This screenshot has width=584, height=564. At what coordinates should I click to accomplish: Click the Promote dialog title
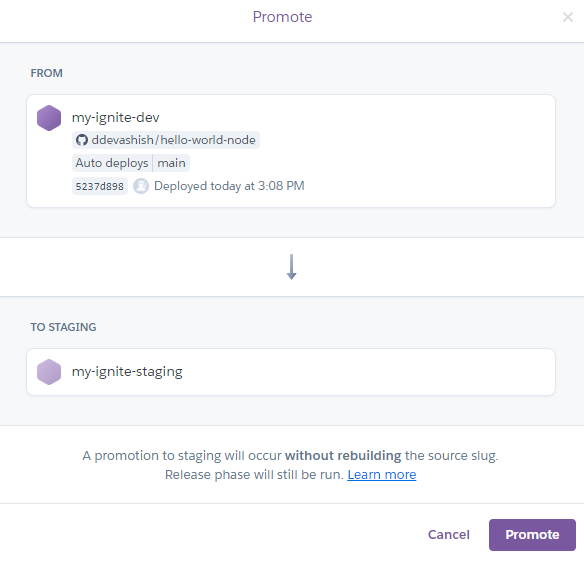[282, 17]
